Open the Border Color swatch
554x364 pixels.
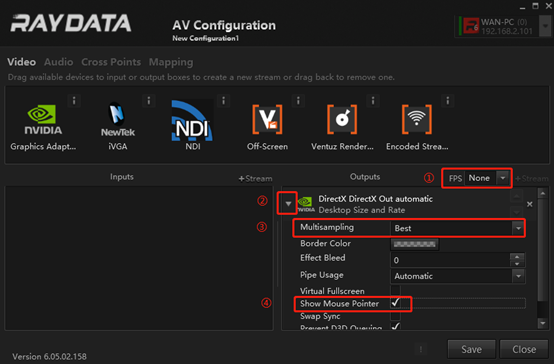(x=414, y=244)
